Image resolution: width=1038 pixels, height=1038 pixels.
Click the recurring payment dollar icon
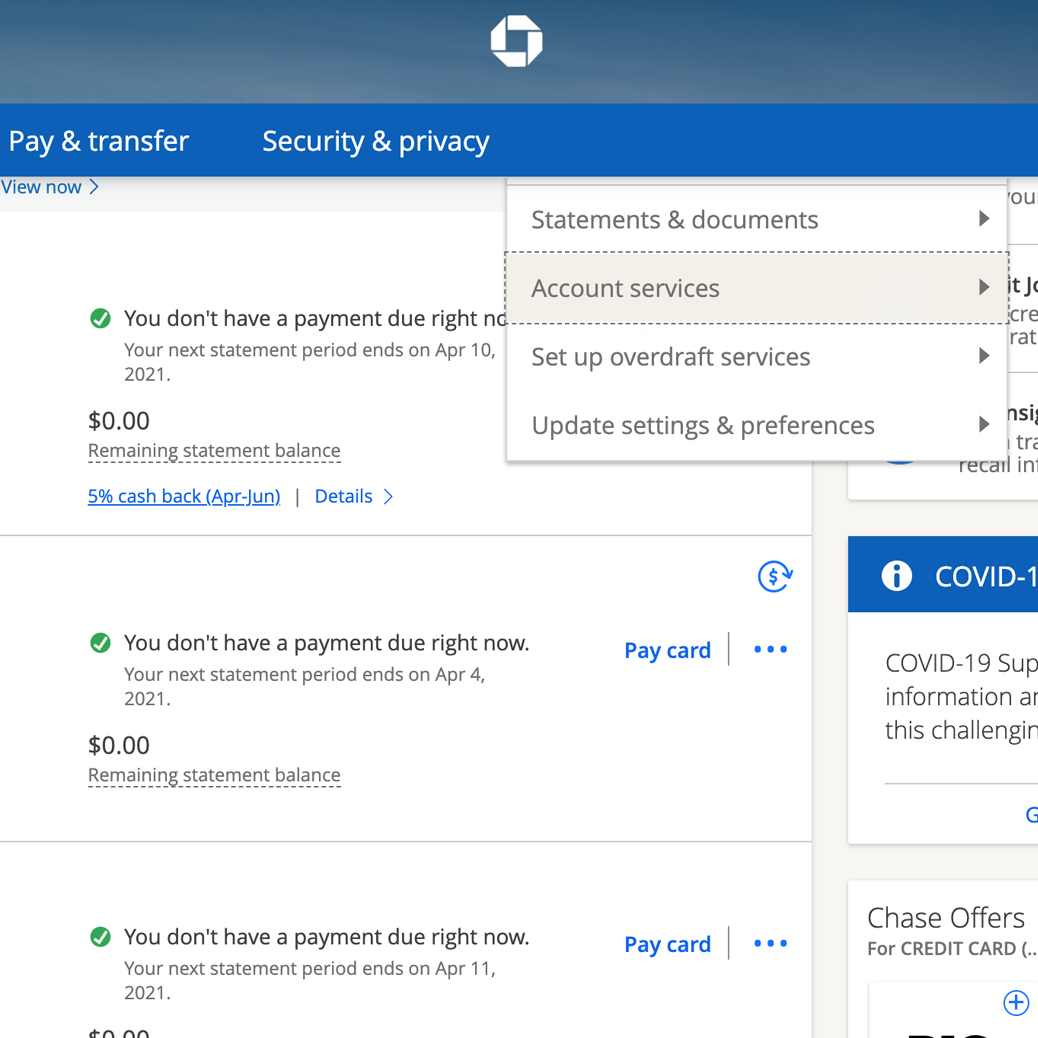click(775, 576)
